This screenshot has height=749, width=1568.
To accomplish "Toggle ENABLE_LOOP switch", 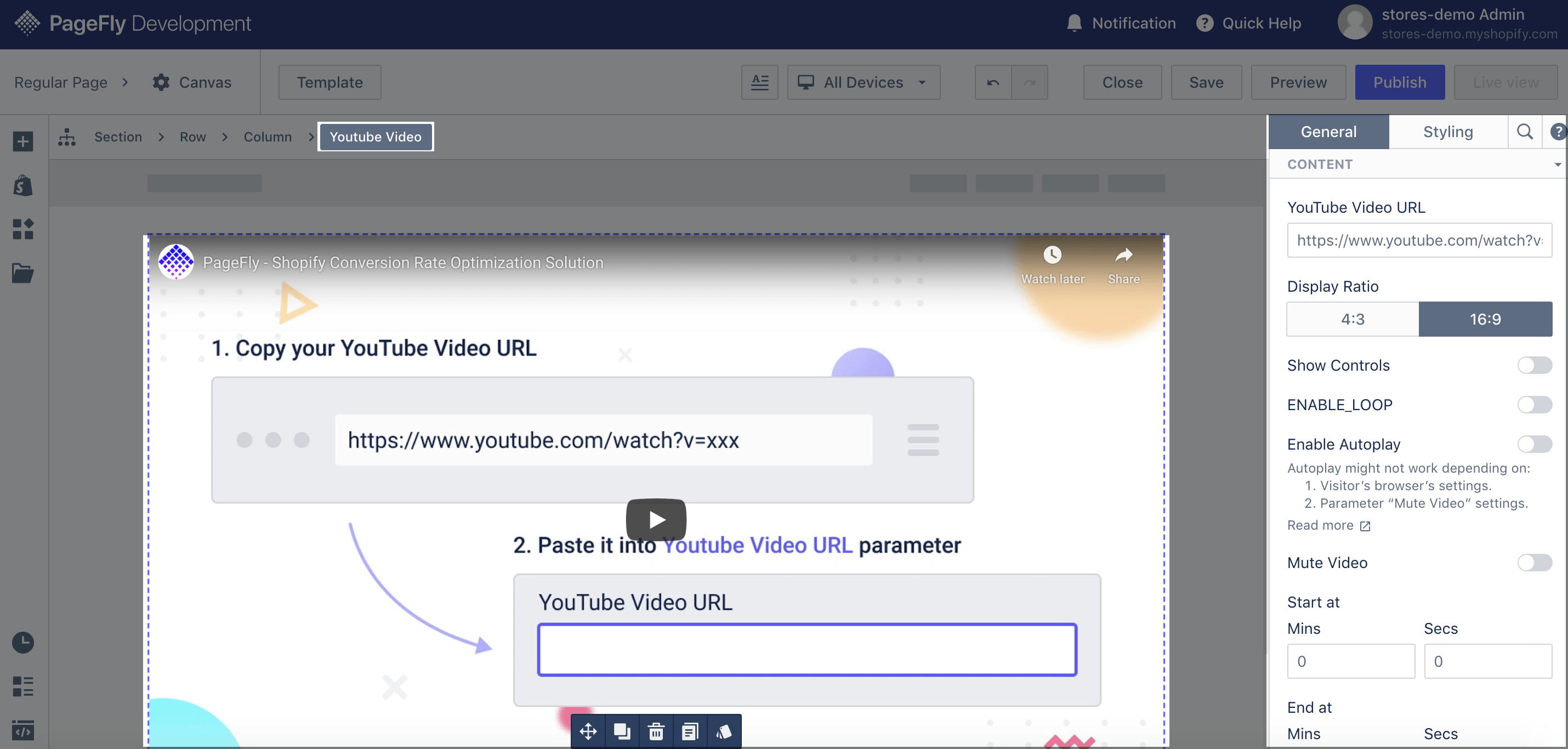I will click(1535, 405).
